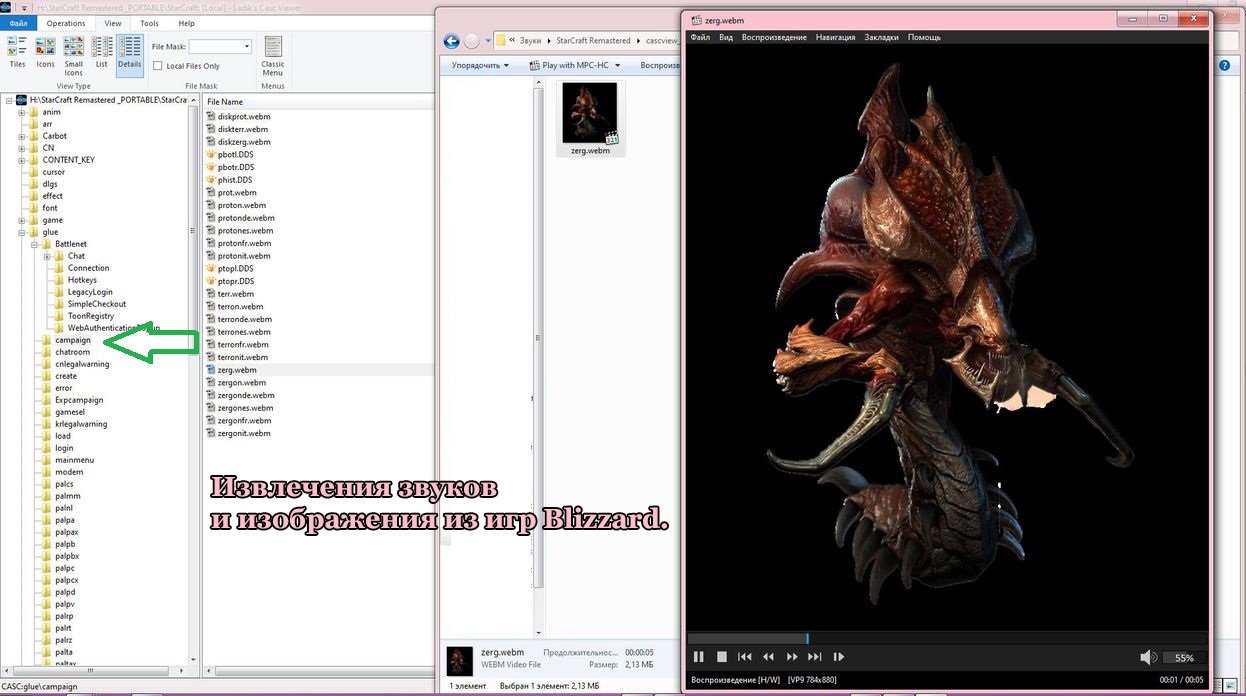
Task: Stop the video in the player
Action: (721, 657)
